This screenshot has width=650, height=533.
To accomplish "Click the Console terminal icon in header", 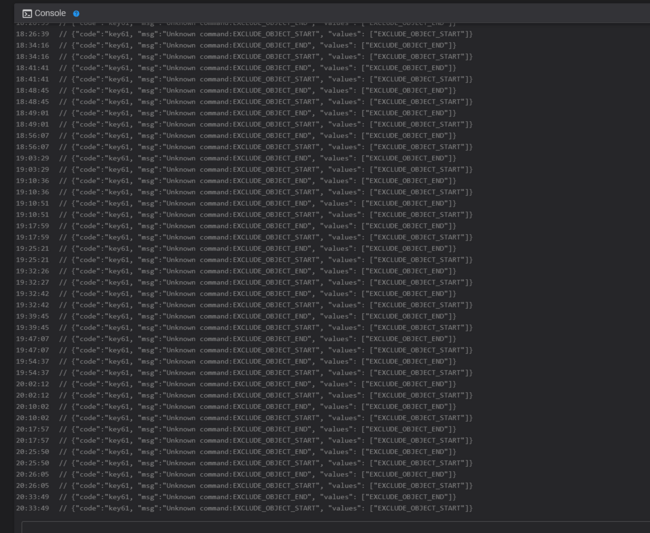I will click(26, 13).
